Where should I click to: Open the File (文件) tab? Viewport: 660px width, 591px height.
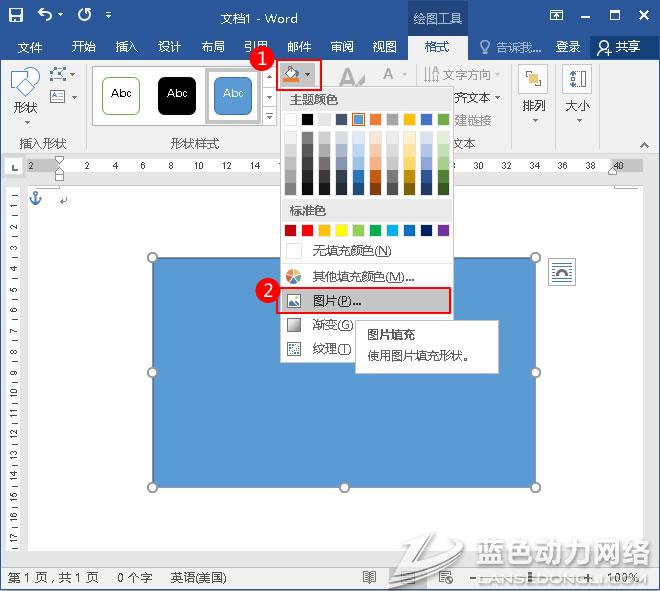click(x=30, y=47)
